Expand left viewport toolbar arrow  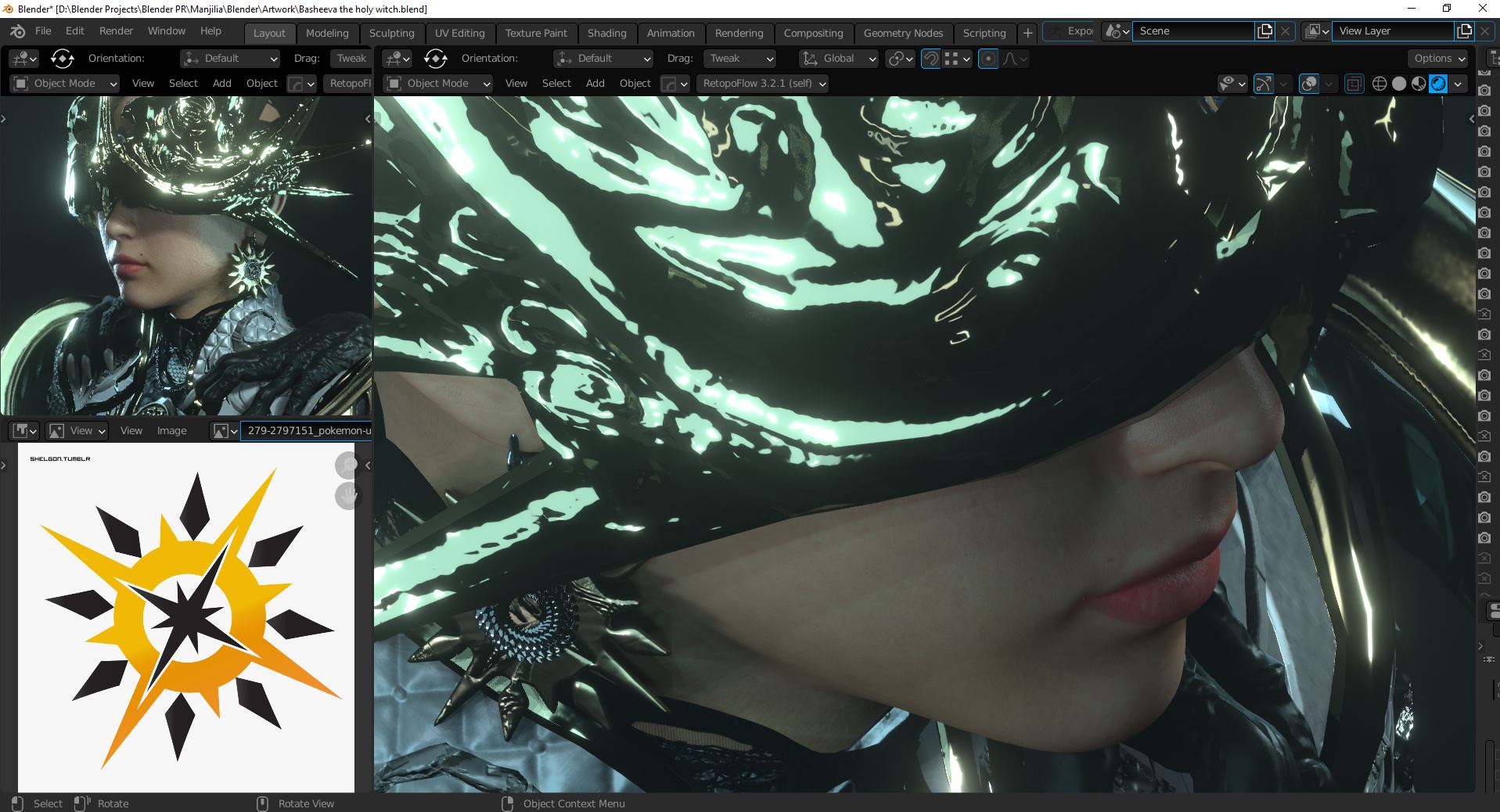[3, 119]
